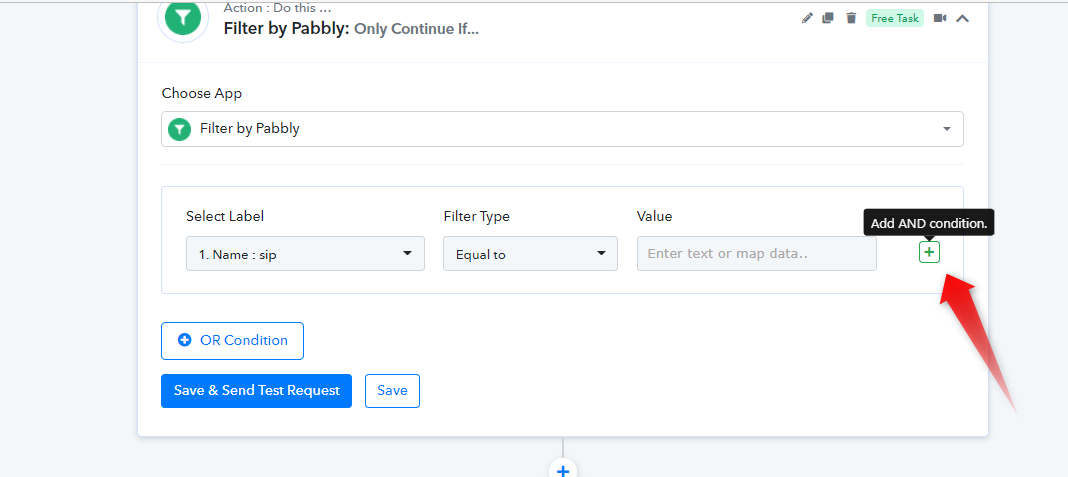The image size is (1068, 477).
Task: Click the Free Task badge
Action: (x=894, y=18)
